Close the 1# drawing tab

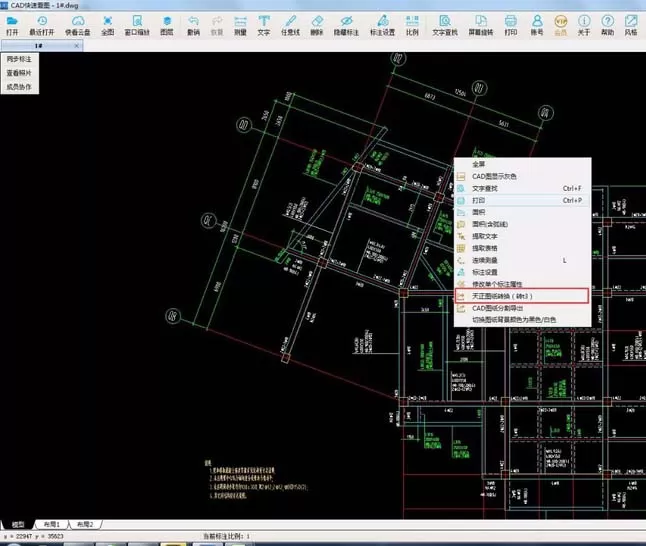[x=76, y=46]
